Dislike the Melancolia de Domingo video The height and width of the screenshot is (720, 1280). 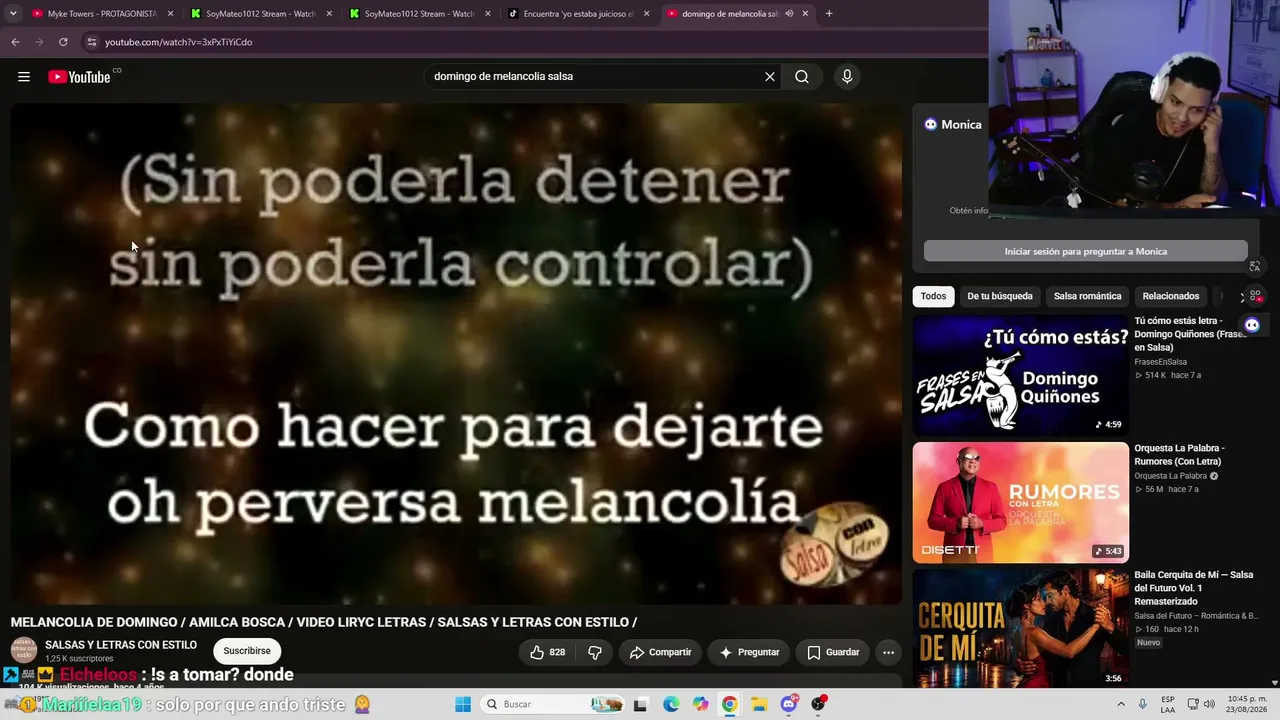point(594,652)
